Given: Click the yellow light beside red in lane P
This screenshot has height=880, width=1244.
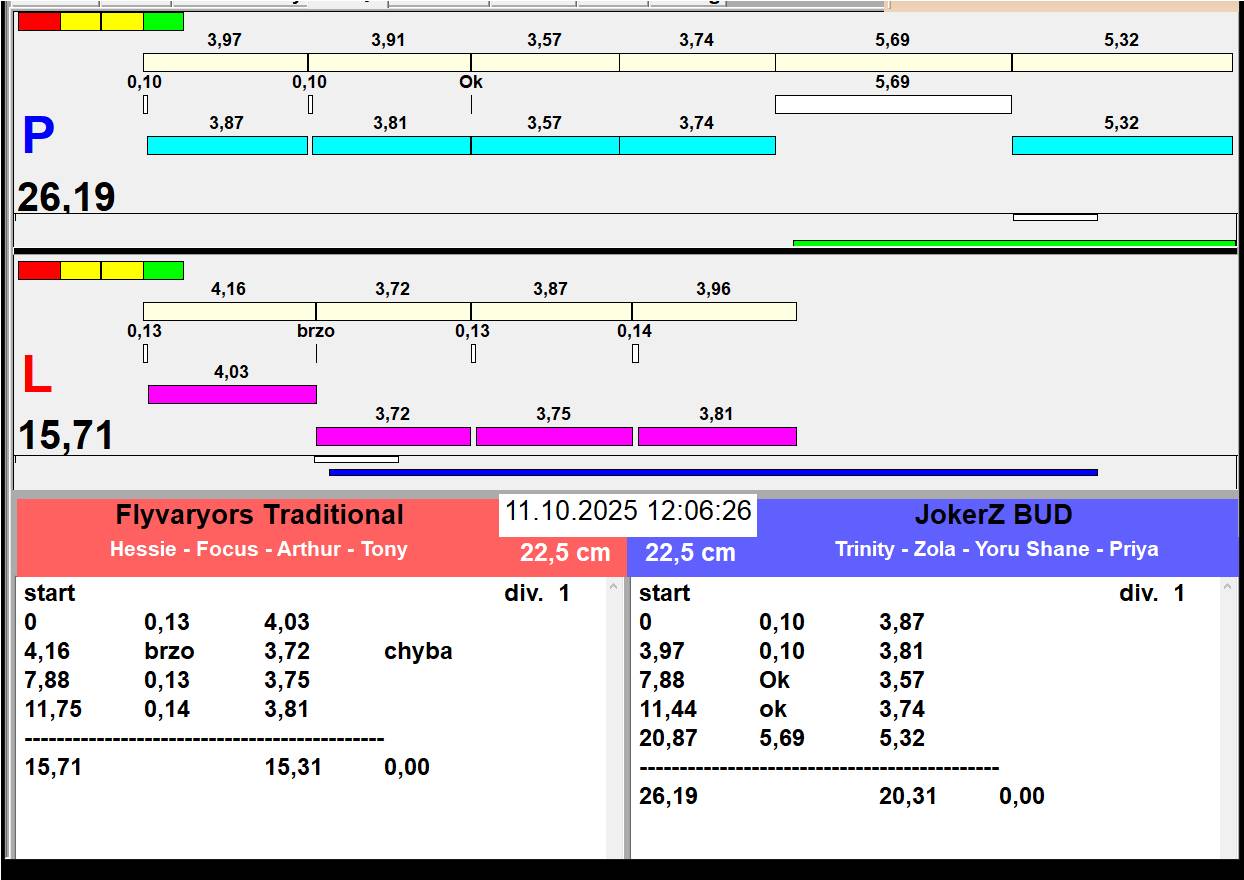Looking at the screenshot, I should point(81,21).
